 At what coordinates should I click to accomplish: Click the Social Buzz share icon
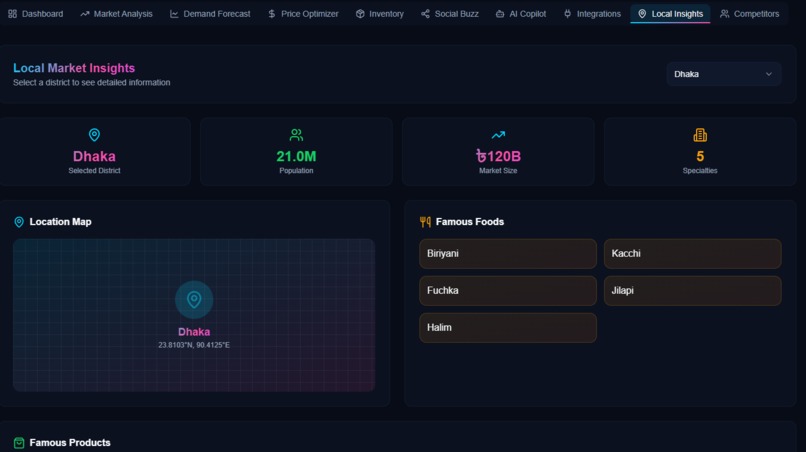(x=425, y=14)
